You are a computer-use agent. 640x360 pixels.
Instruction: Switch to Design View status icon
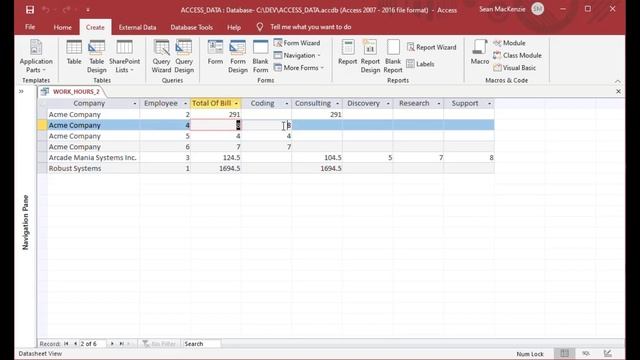click(608, 353)
